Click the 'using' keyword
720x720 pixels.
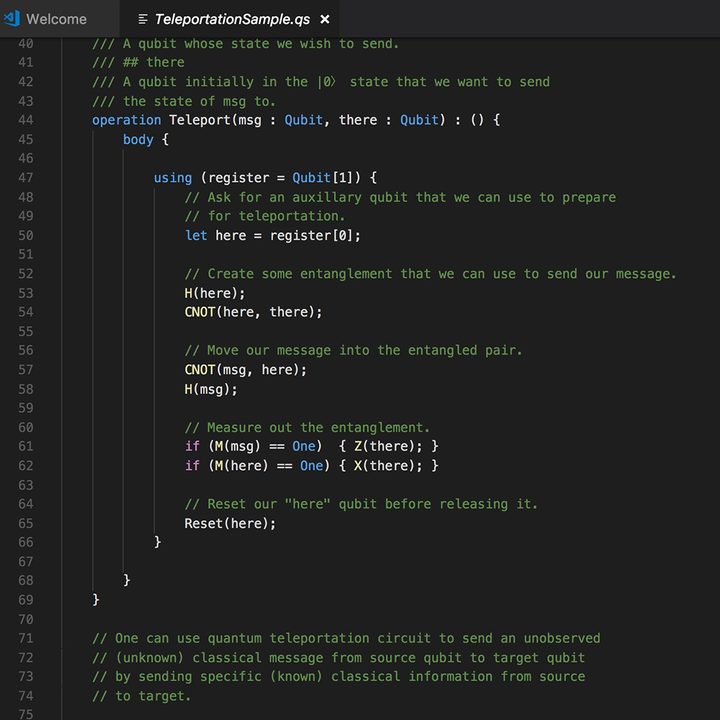coord(173,178)
